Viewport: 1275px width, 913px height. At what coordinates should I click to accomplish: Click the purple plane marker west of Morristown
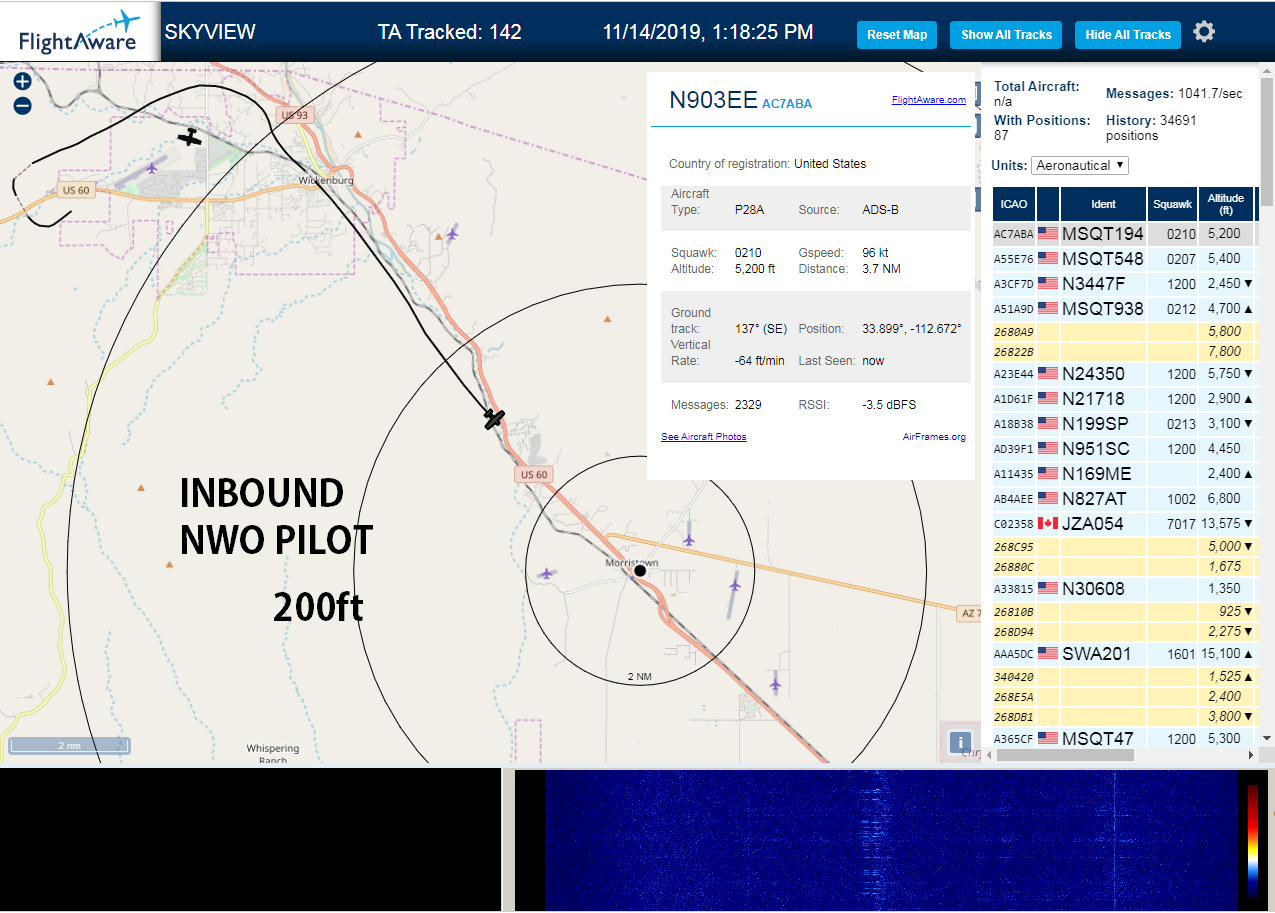coord(546,574)
